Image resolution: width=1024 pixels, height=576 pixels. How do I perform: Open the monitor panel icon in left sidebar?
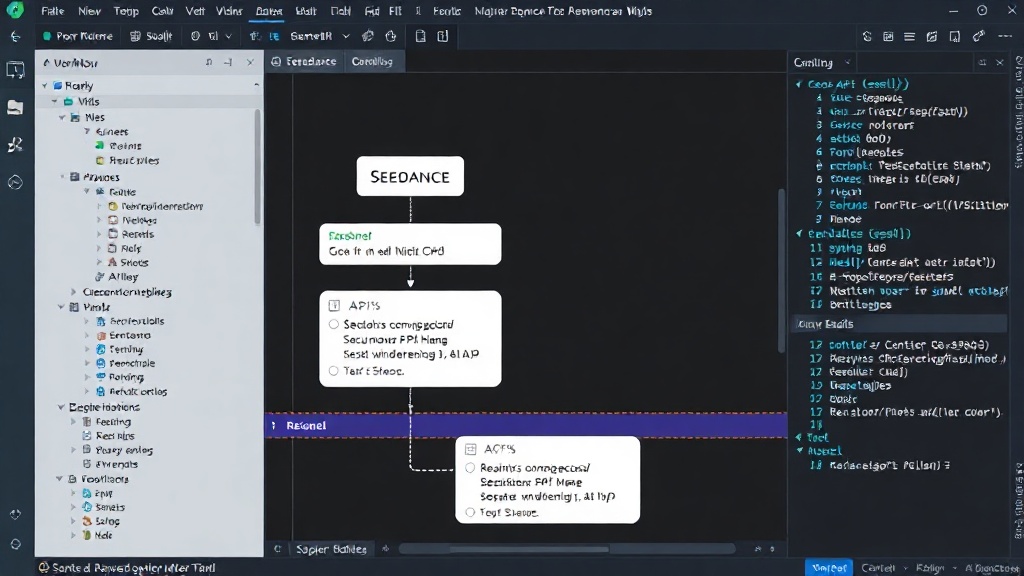coord(15,70)
